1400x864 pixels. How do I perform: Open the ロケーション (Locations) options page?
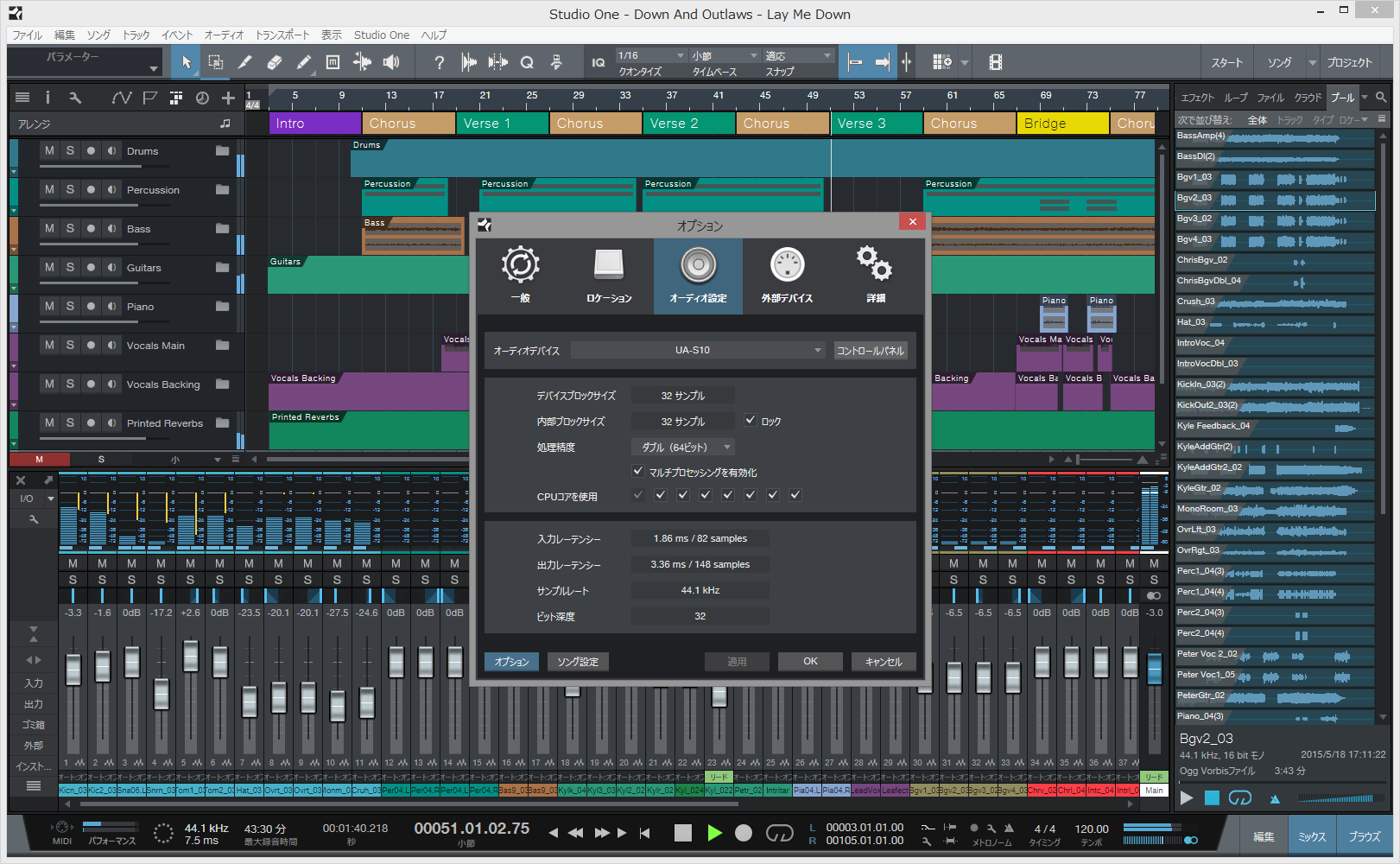pos(609,275)
